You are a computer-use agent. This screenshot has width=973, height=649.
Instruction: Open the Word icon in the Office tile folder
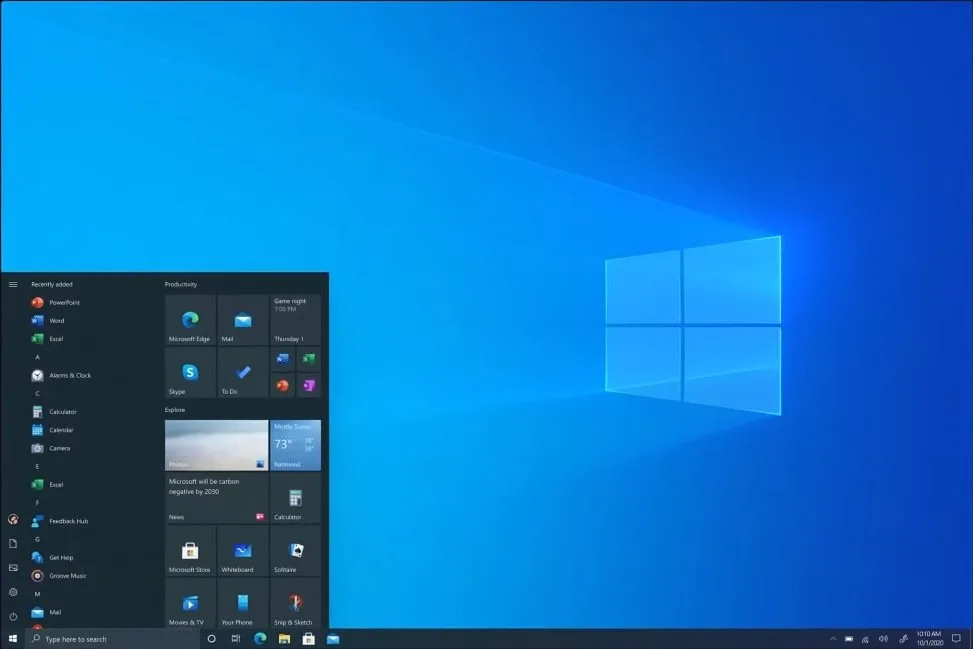coord(282,359)
